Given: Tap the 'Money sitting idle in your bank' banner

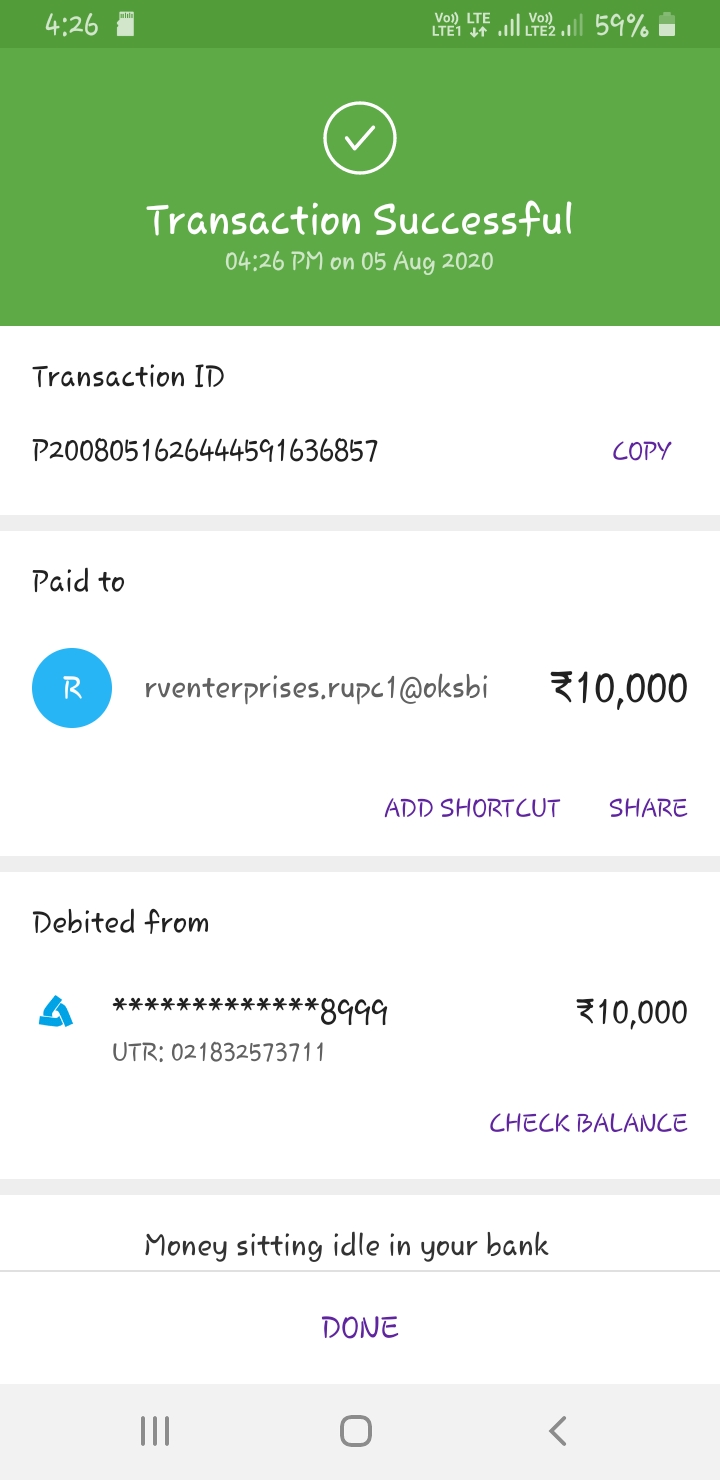Looking at the screenshot, I should pos(346,1245).
